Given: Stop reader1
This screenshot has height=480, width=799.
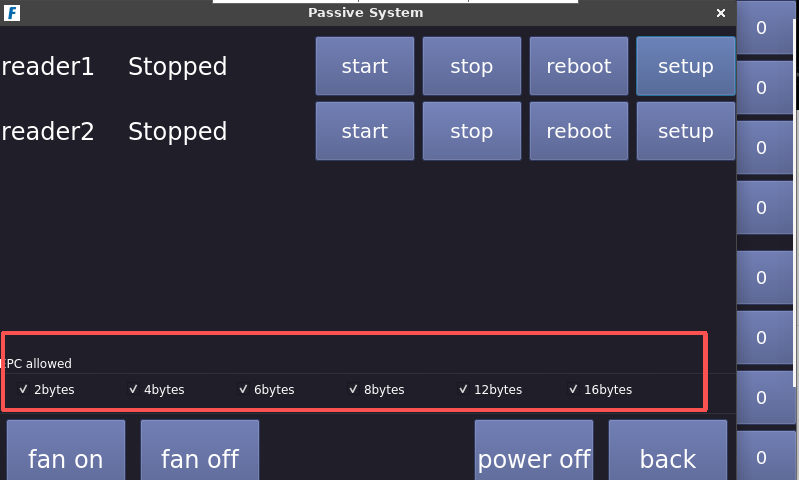Looking at the screenshot, I should point(471,67).
